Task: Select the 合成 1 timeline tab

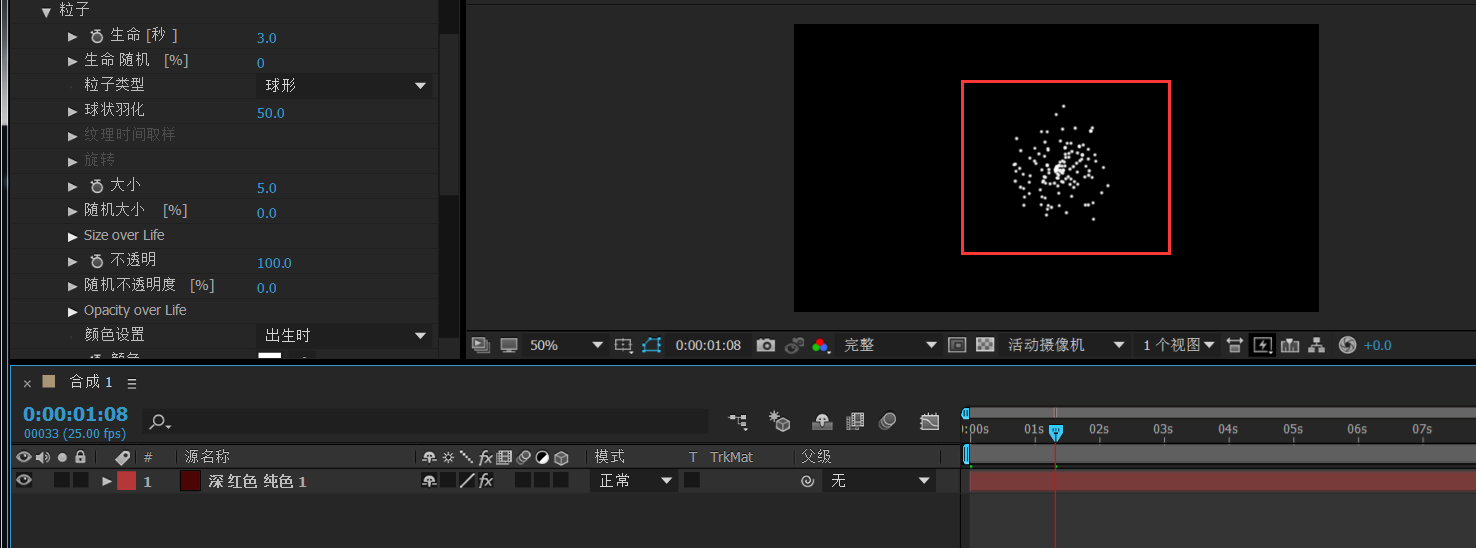Action: [x=91, y=382]
